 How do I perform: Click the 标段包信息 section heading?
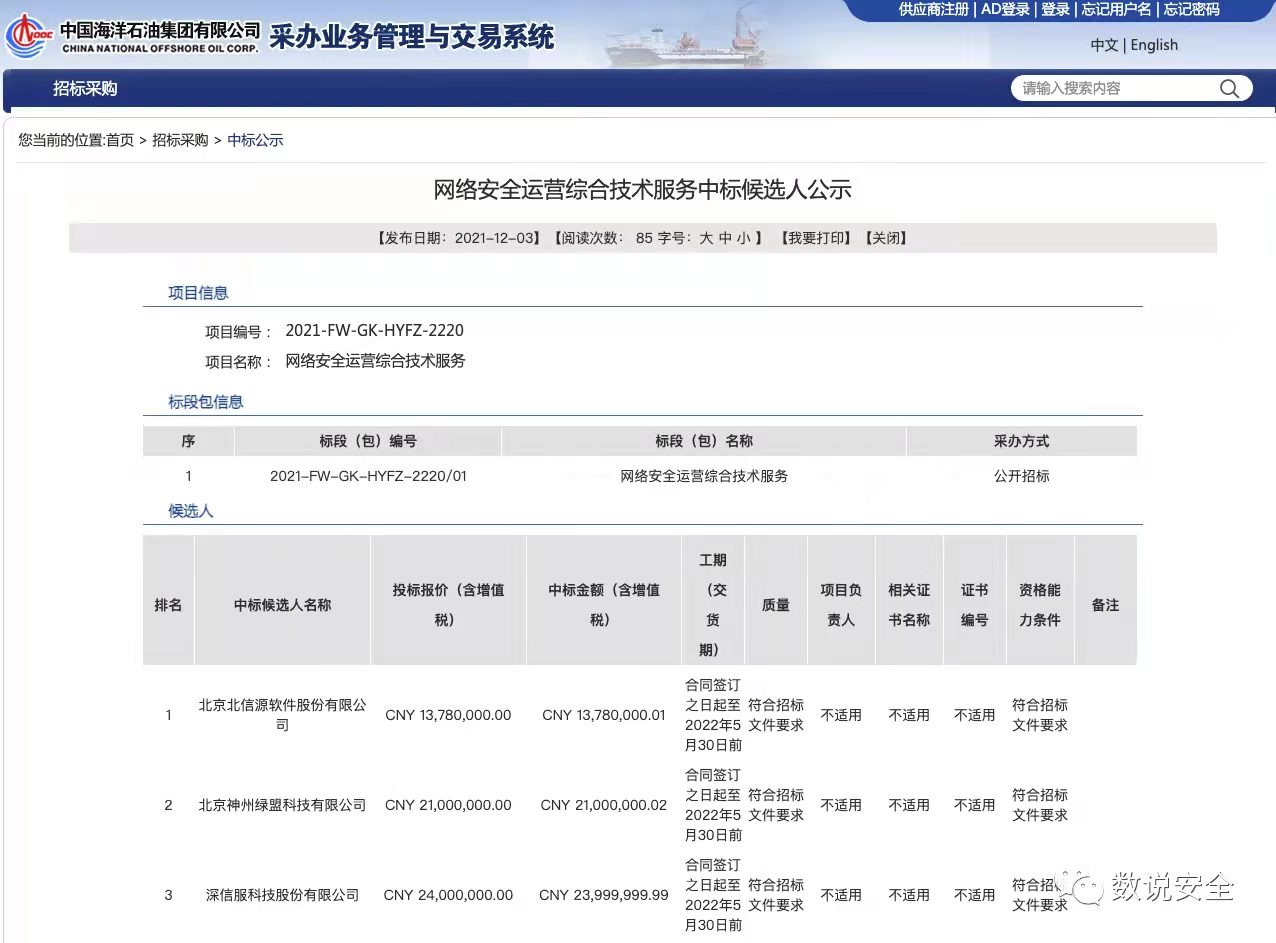(x=206, y=402)
